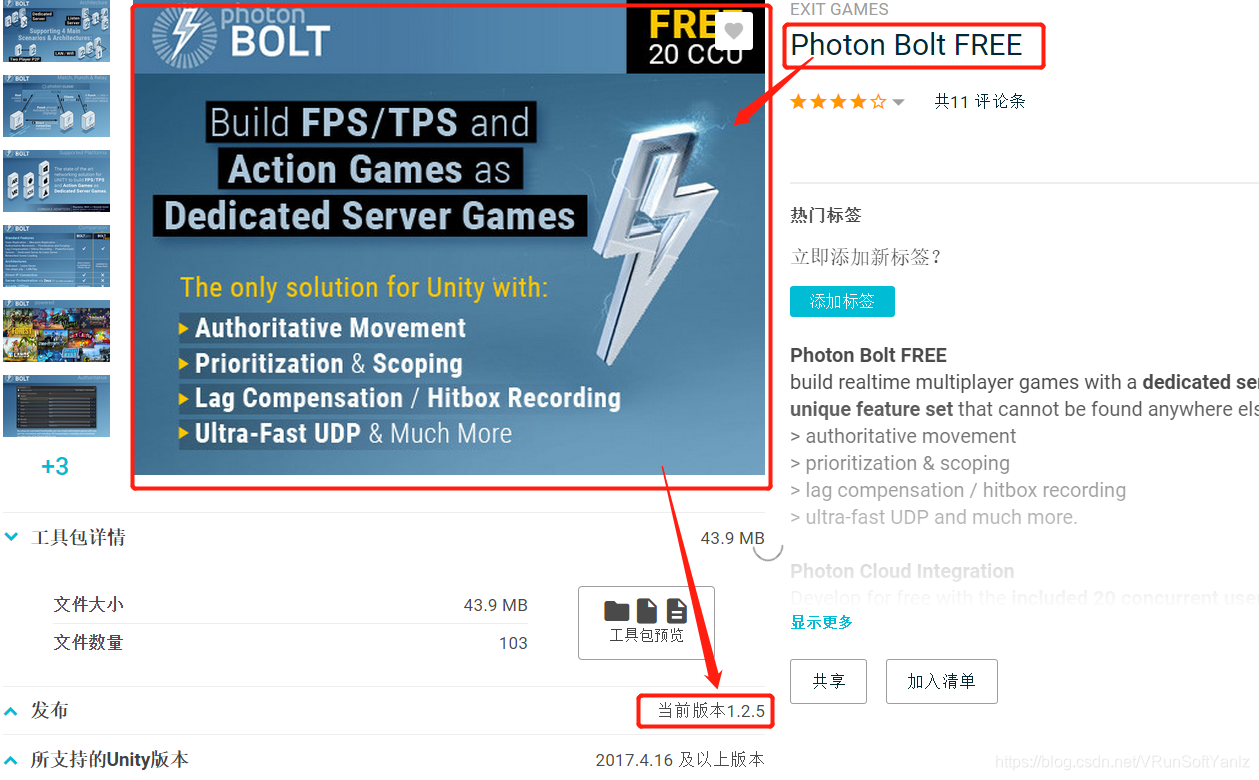
Task: Show the +3 additional thumbnails
Action: pyautogui.click(x=55, y=466)
